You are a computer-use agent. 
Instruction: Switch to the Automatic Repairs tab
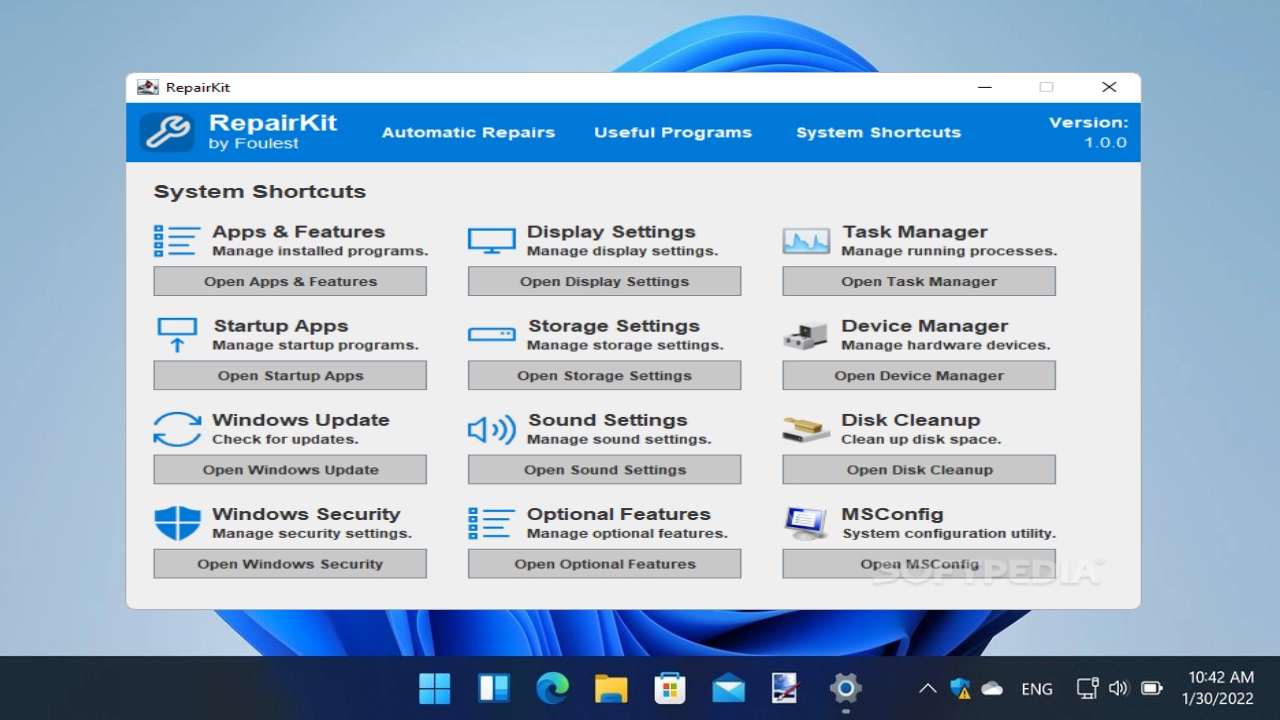(468, 132)
